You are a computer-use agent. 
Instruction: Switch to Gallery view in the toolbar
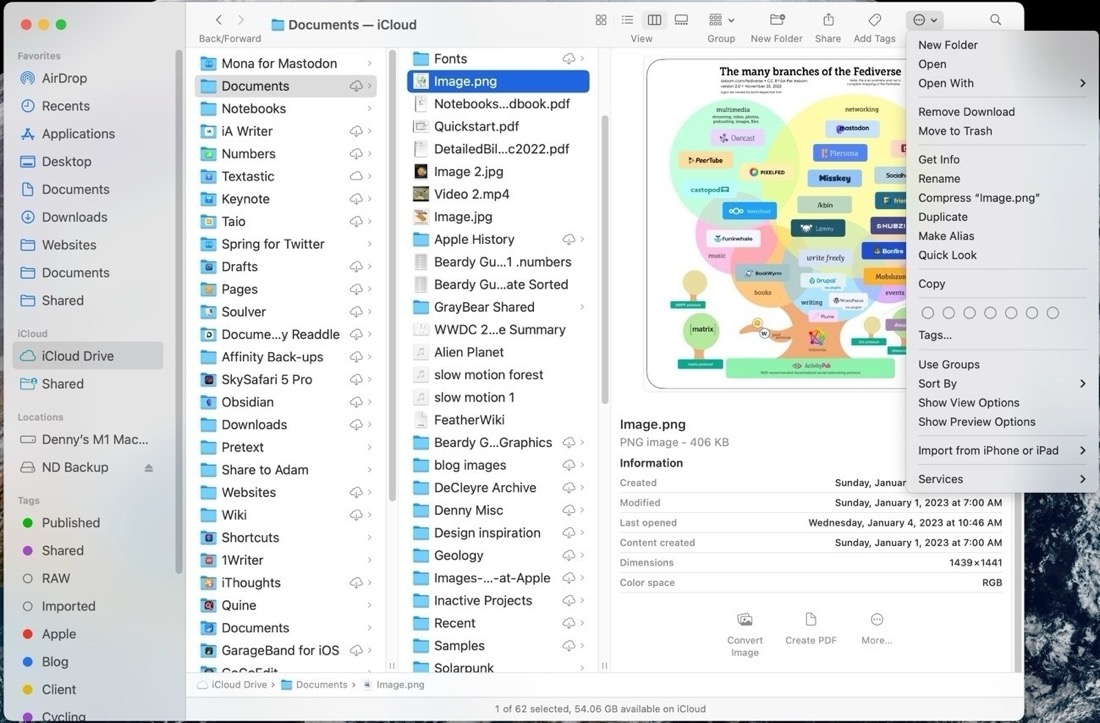point(681,19)
